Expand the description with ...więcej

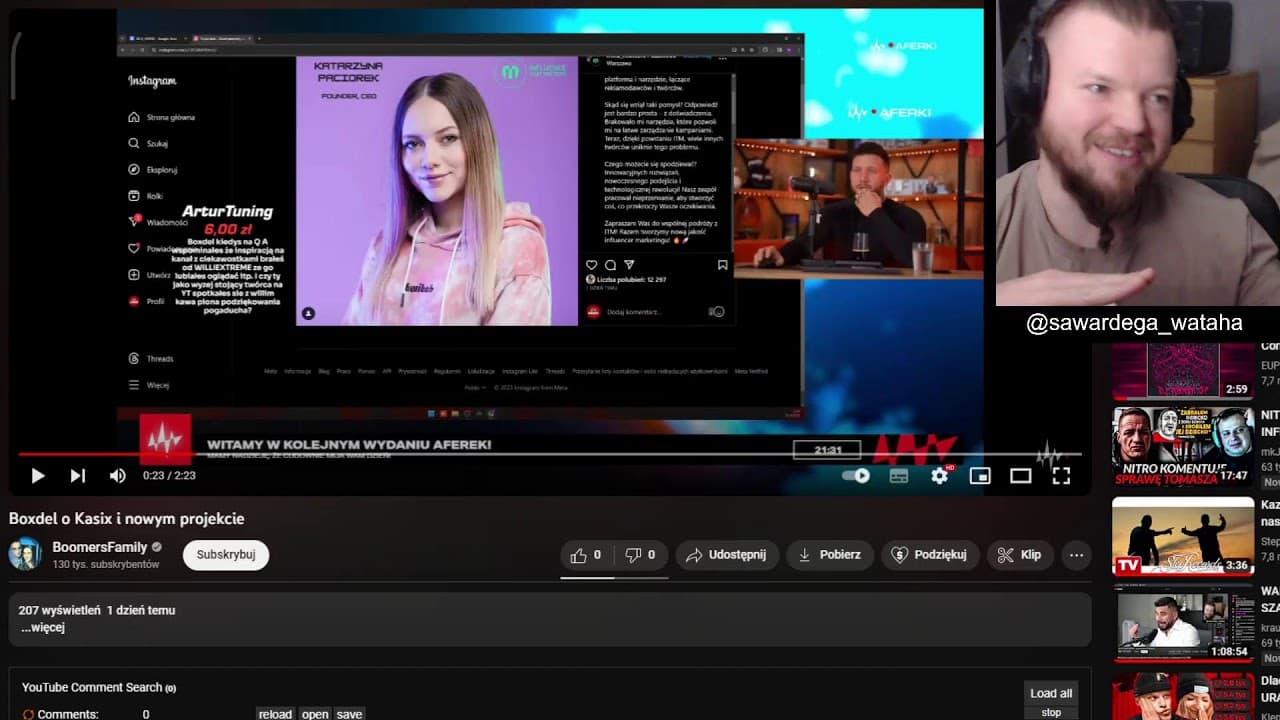(x=43, y=628)
